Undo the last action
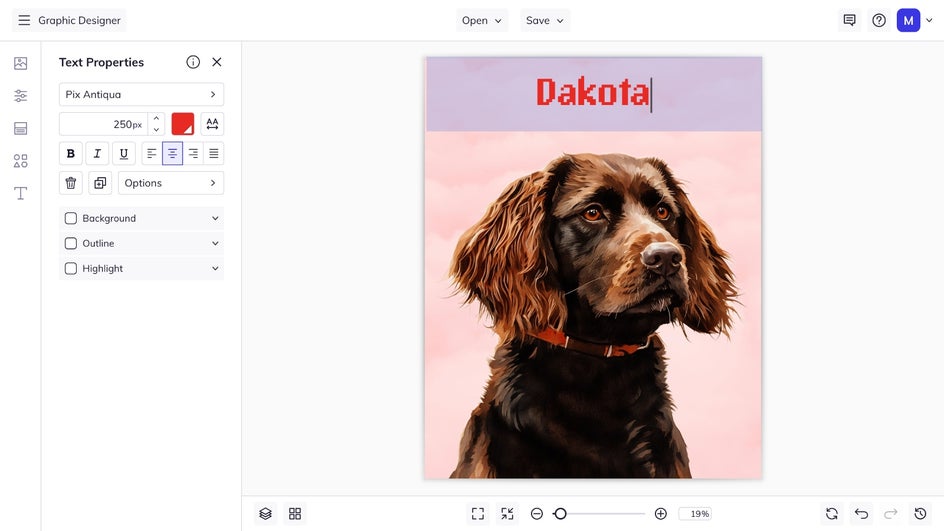944x531 pixels. 862,514
